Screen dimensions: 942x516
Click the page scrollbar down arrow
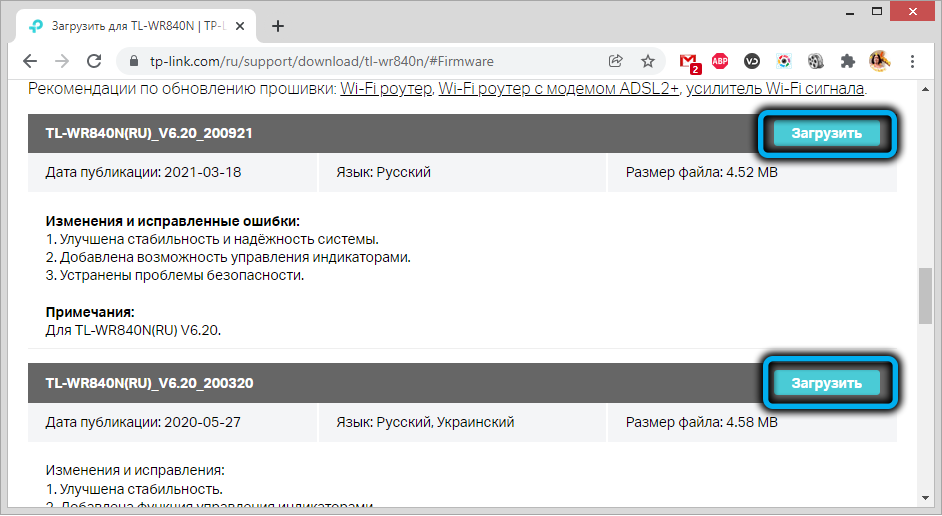point(925,498)
